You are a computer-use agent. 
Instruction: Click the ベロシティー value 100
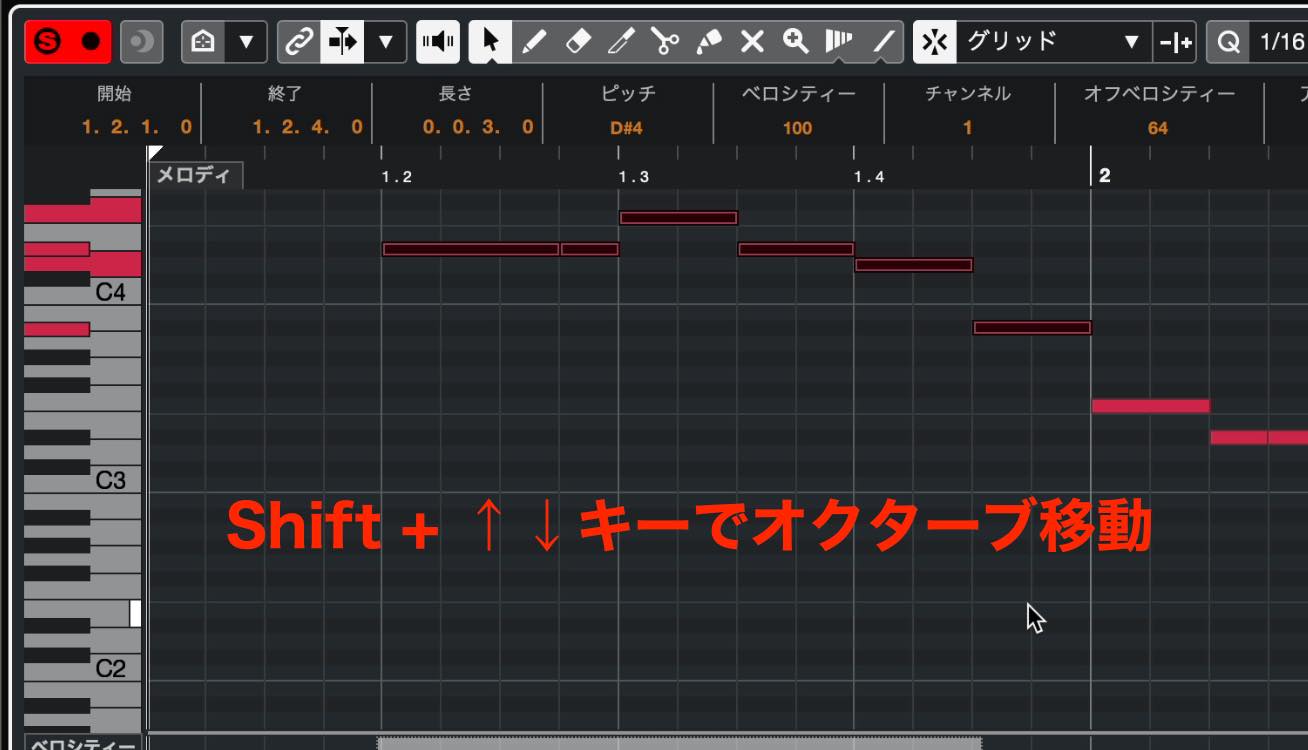pos(797,127)
